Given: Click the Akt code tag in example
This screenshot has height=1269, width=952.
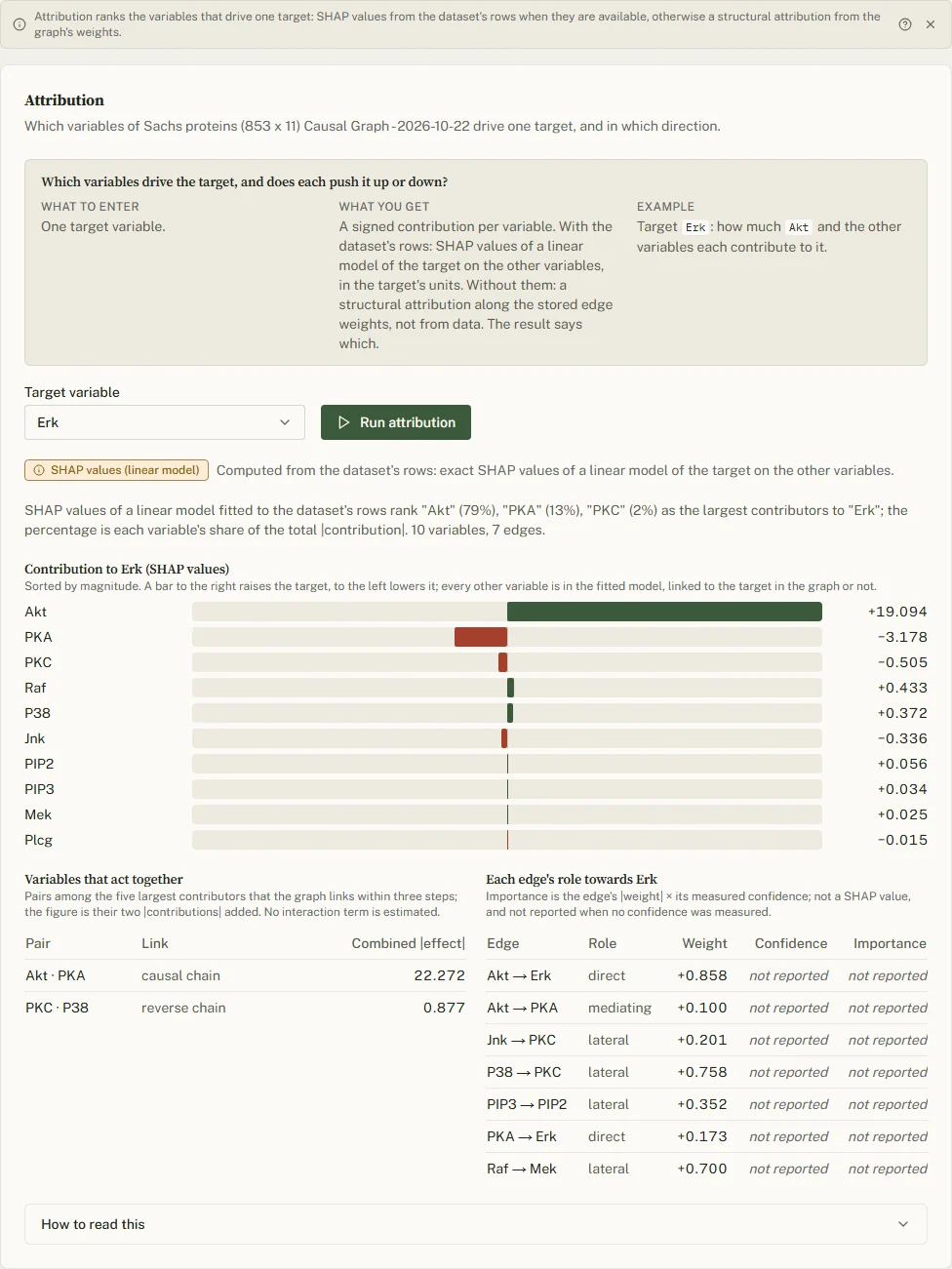Looking at the screenshot, I should point(799,227).
